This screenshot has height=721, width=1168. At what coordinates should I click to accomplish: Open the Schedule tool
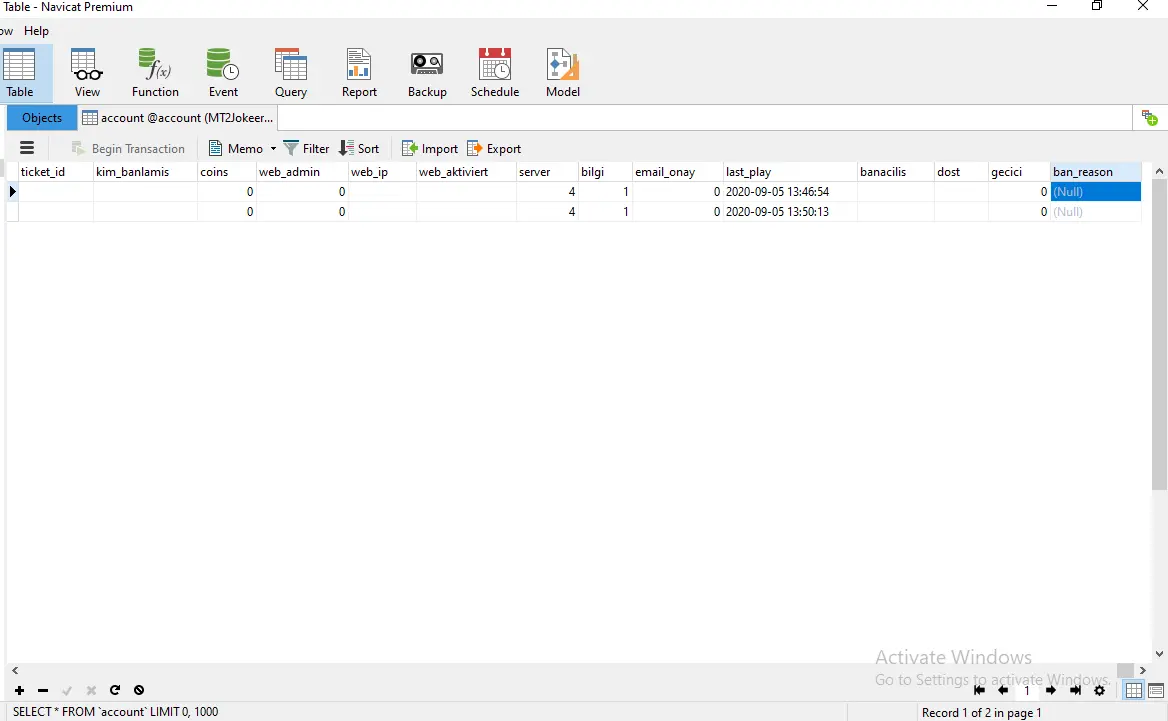[495, 73]
